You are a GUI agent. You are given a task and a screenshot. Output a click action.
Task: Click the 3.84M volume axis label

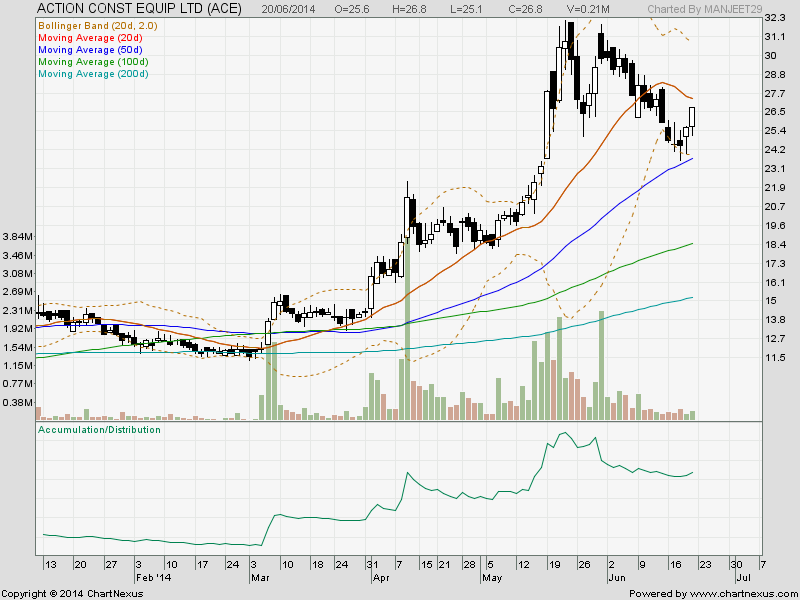[18, 236]
